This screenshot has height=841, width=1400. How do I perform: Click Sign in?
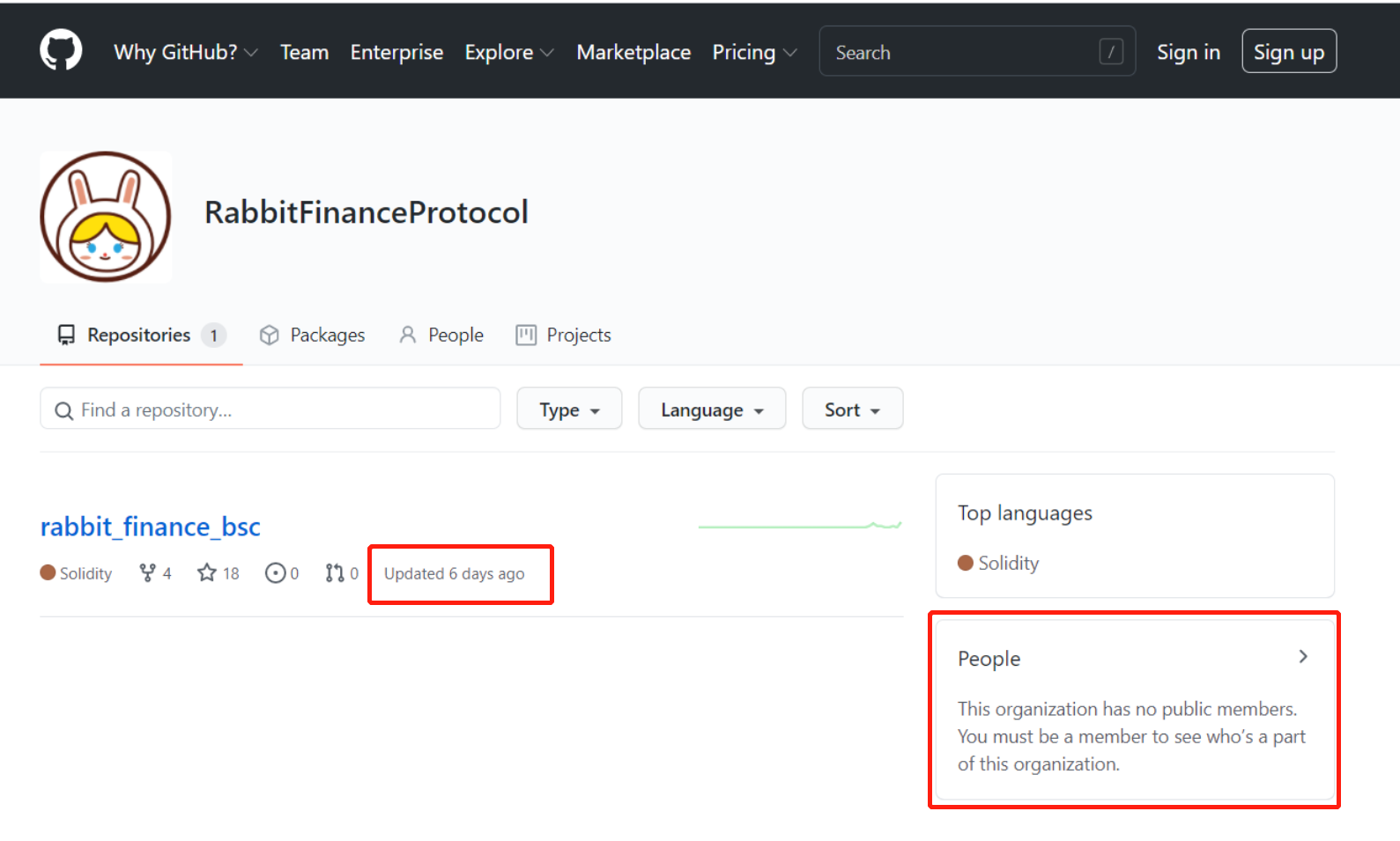[x=1188, y=52]
